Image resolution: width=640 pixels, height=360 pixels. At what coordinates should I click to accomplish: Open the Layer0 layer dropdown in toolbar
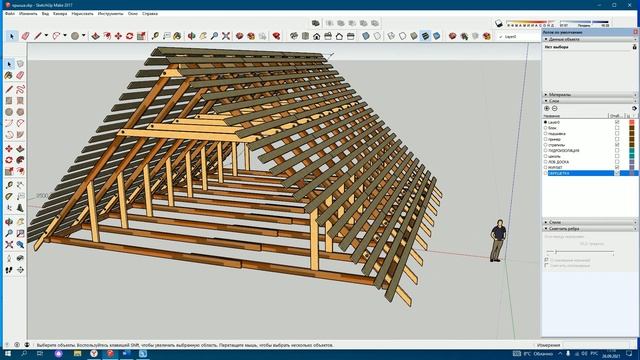pyautogui.click(x=519, y=37)
